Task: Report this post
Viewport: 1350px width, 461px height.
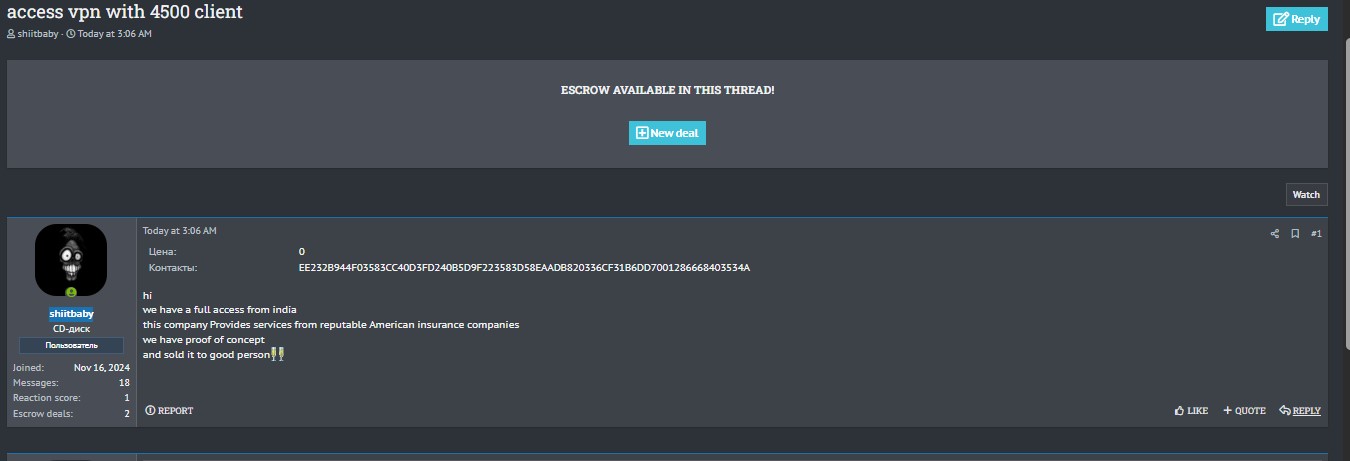Action: (x=169, y=411)
